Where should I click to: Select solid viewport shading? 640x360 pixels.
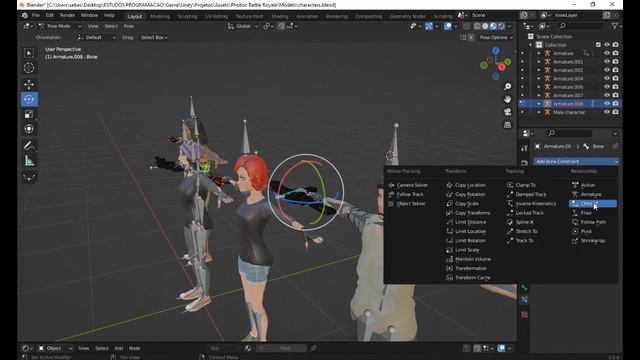tap(485, 26)
